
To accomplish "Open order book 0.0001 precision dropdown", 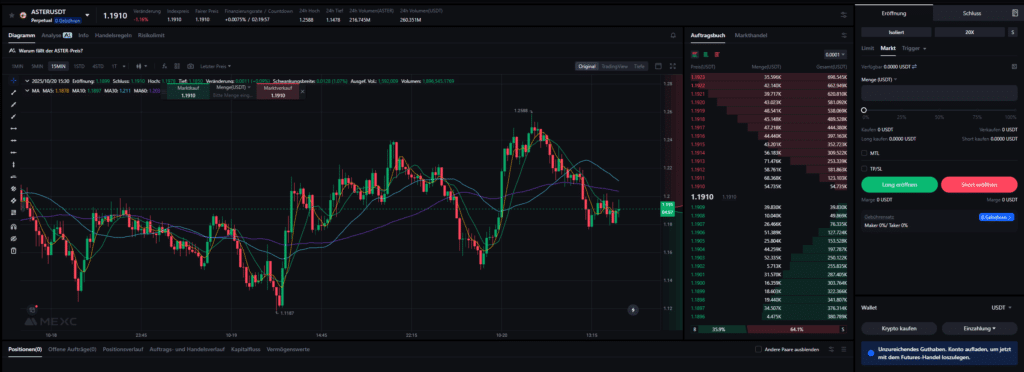I will [835, 55].
